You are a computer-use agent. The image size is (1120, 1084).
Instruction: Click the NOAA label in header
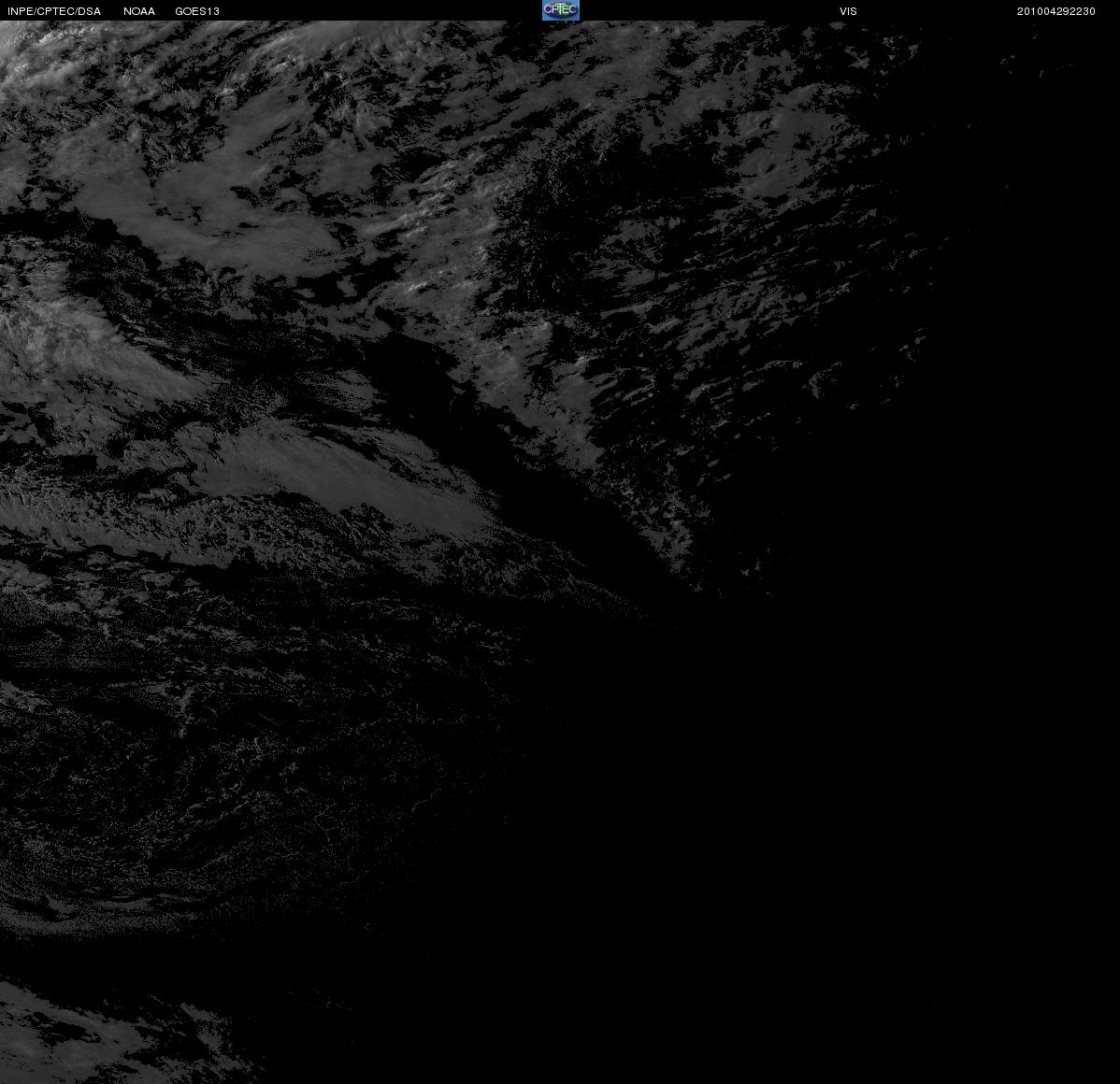coord(139,11)
